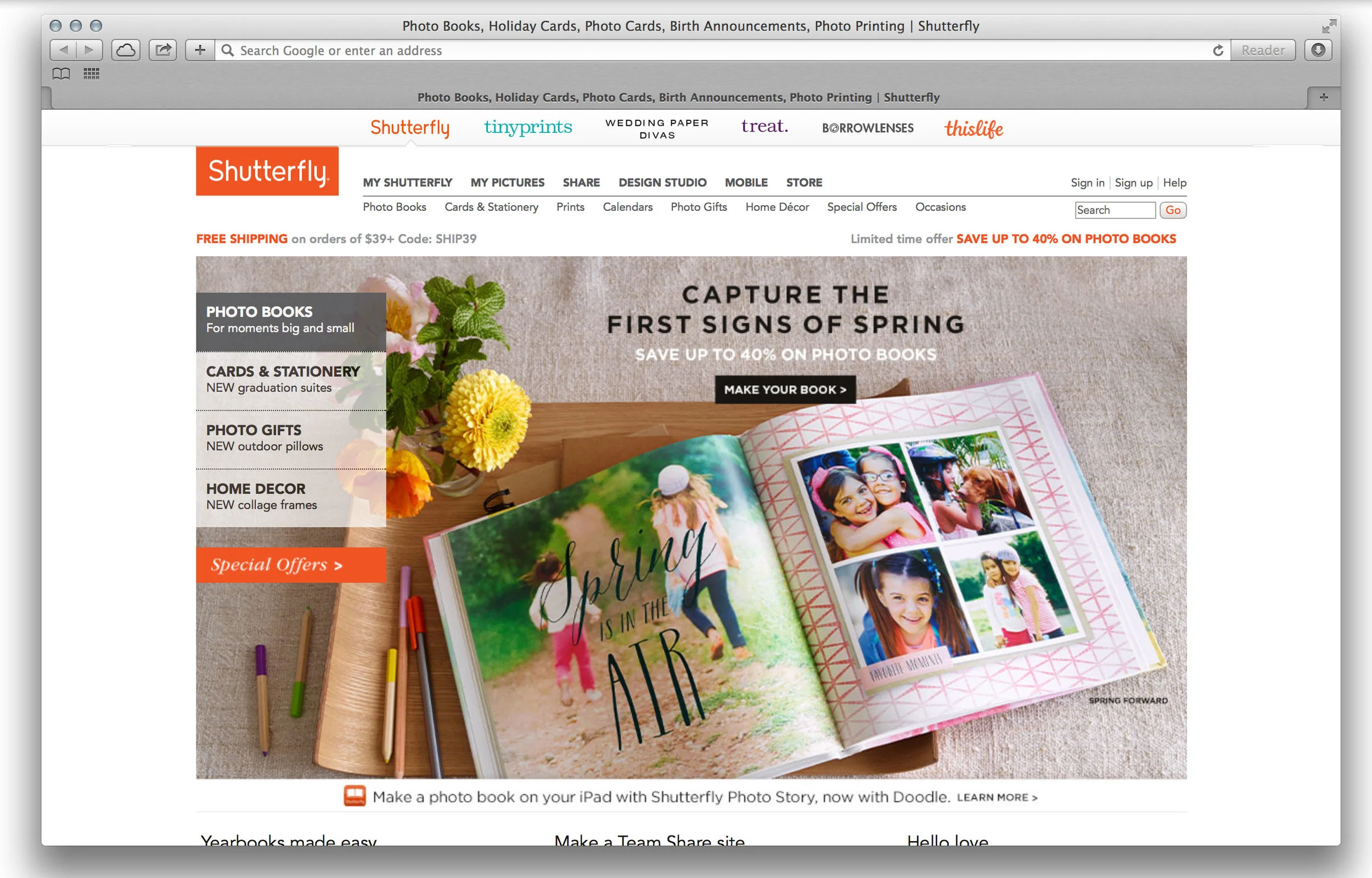This screenshot has width=1372, height=878.
Task: Open the BorrowLenses brand link
Action: 868,128
